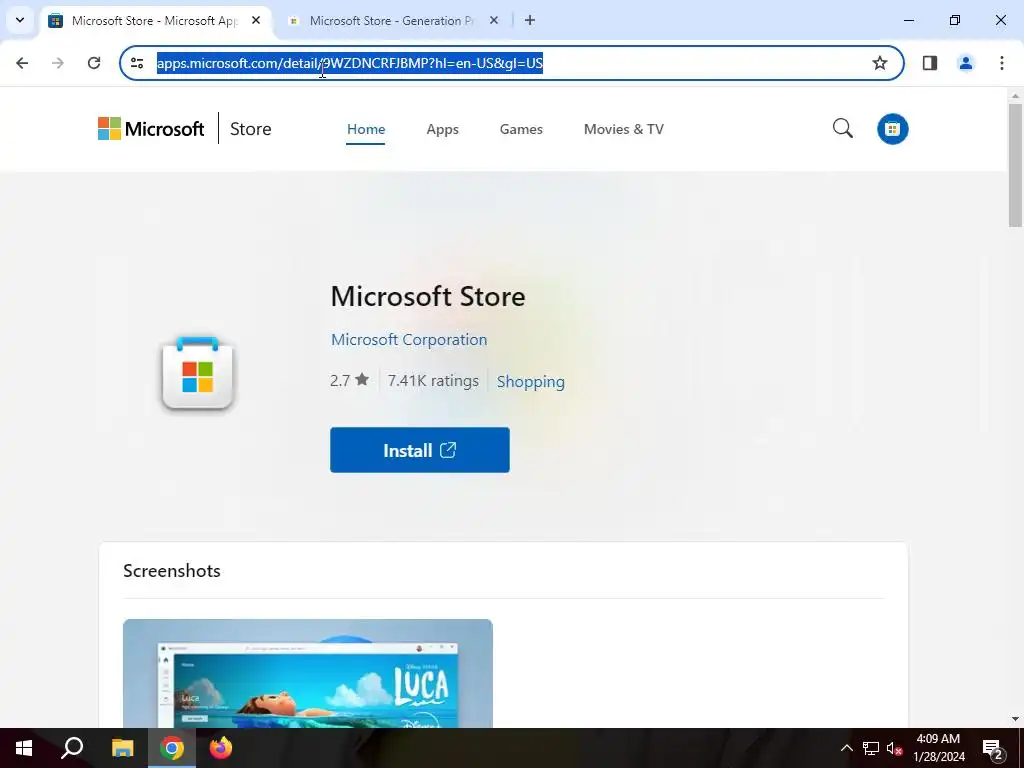The image size is (1024, 768).
Task: Click the 2.7 star rating
Action: tap(349, 380)
